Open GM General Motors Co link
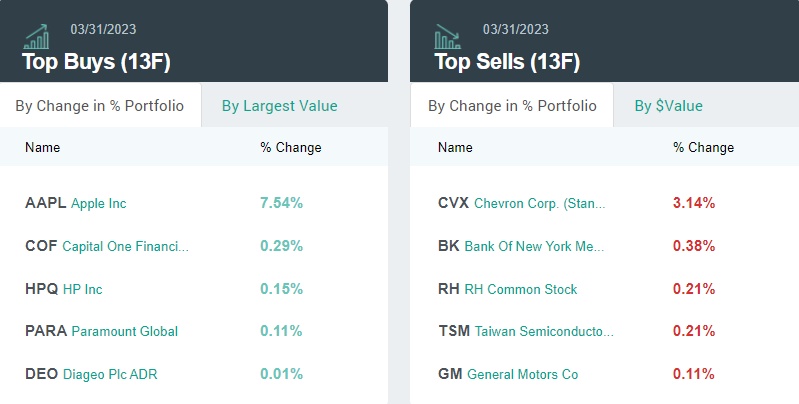This screenshot has width=799, height=404. [x=508, y=374]
